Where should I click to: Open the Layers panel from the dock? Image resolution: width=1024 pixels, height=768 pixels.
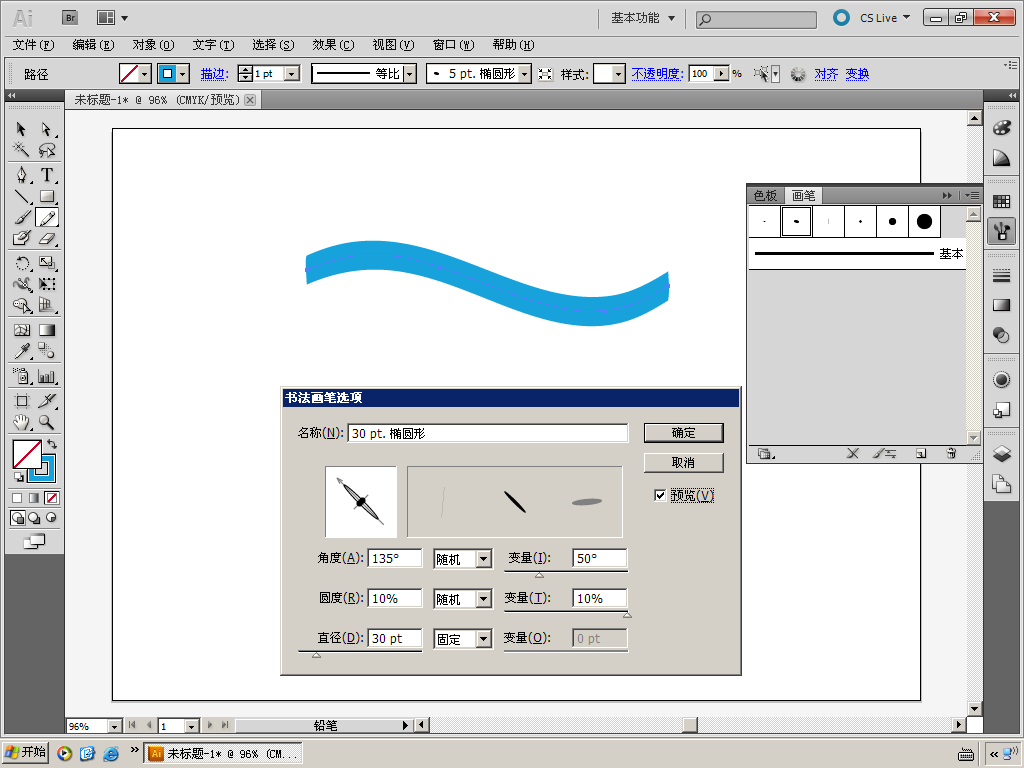click(x=1001, y=453)
